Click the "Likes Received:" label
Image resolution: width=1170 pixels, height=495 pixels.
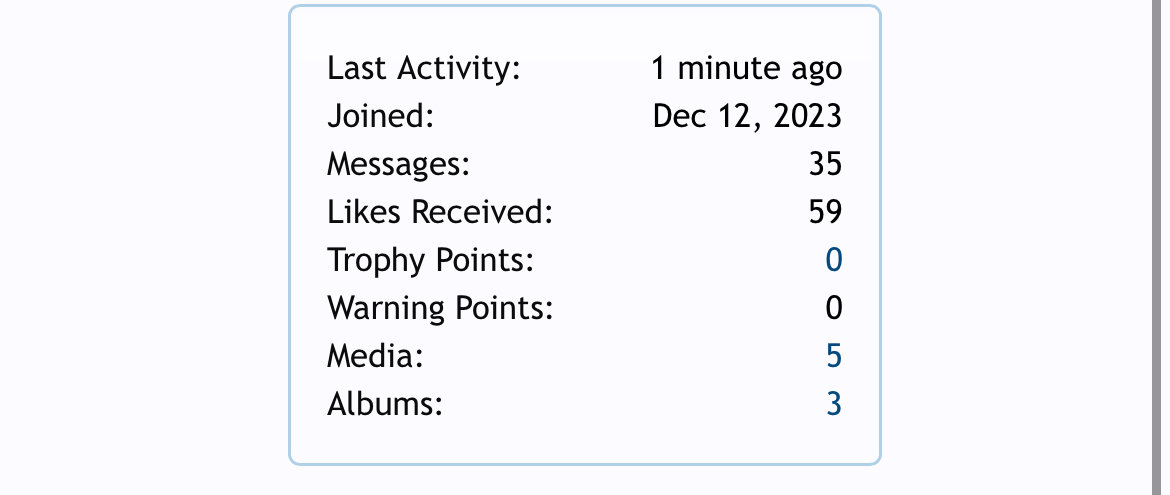pyautogui.click(x=440, y=213)
